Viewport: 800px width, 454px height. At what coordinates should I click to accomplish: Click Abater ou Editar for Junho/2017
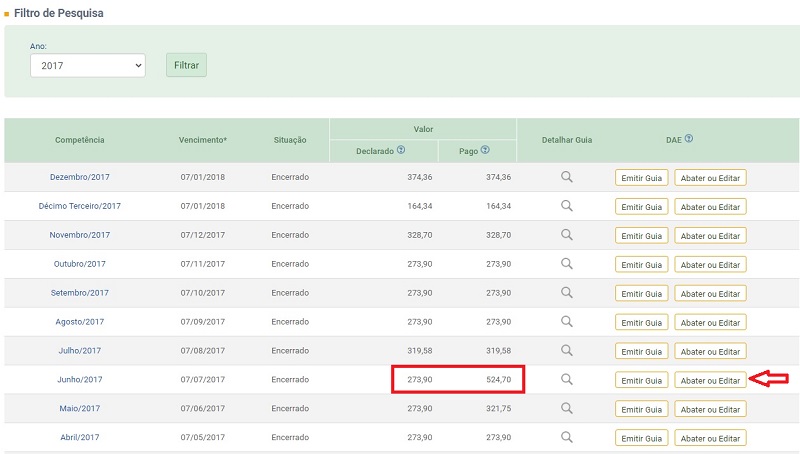click(x=710, y=380)
